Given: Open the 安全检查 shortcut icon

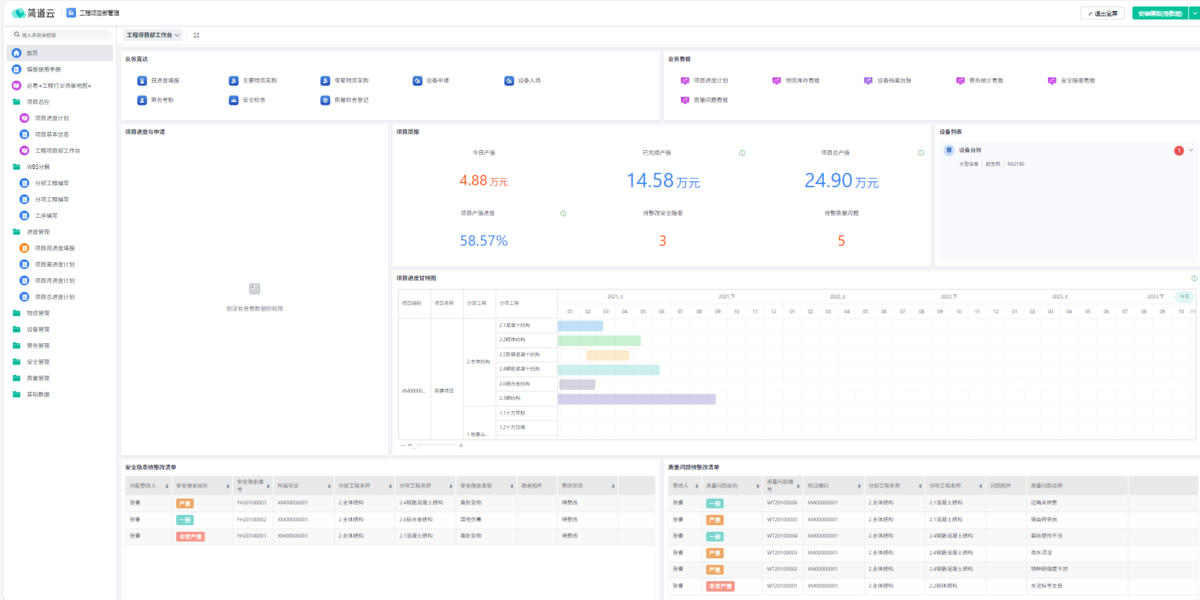Looking at the screenshot, I should pyautogui.click(x=233, y=100).
